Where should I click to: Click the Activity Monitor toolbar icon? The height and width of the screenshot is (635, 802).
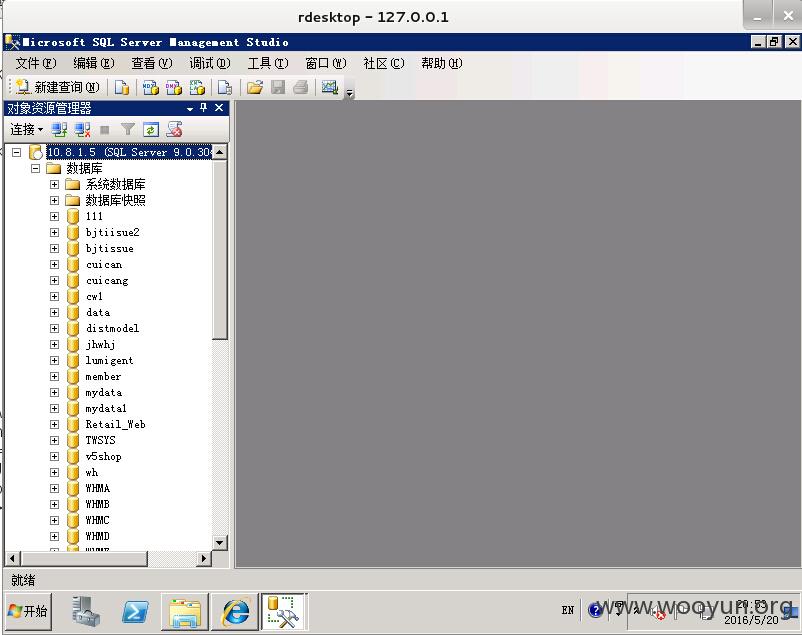point(330,87)
